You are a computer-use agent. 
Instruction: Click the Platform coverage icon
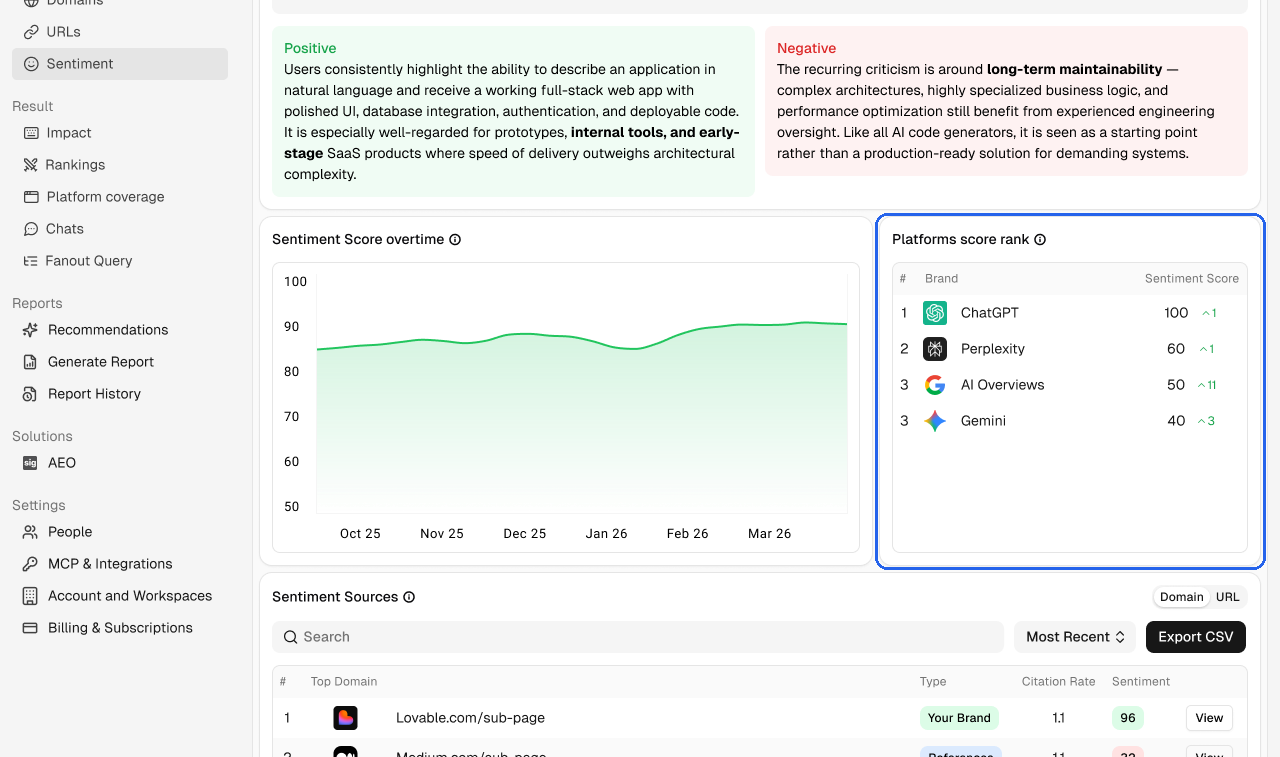[x=31, y=197]
